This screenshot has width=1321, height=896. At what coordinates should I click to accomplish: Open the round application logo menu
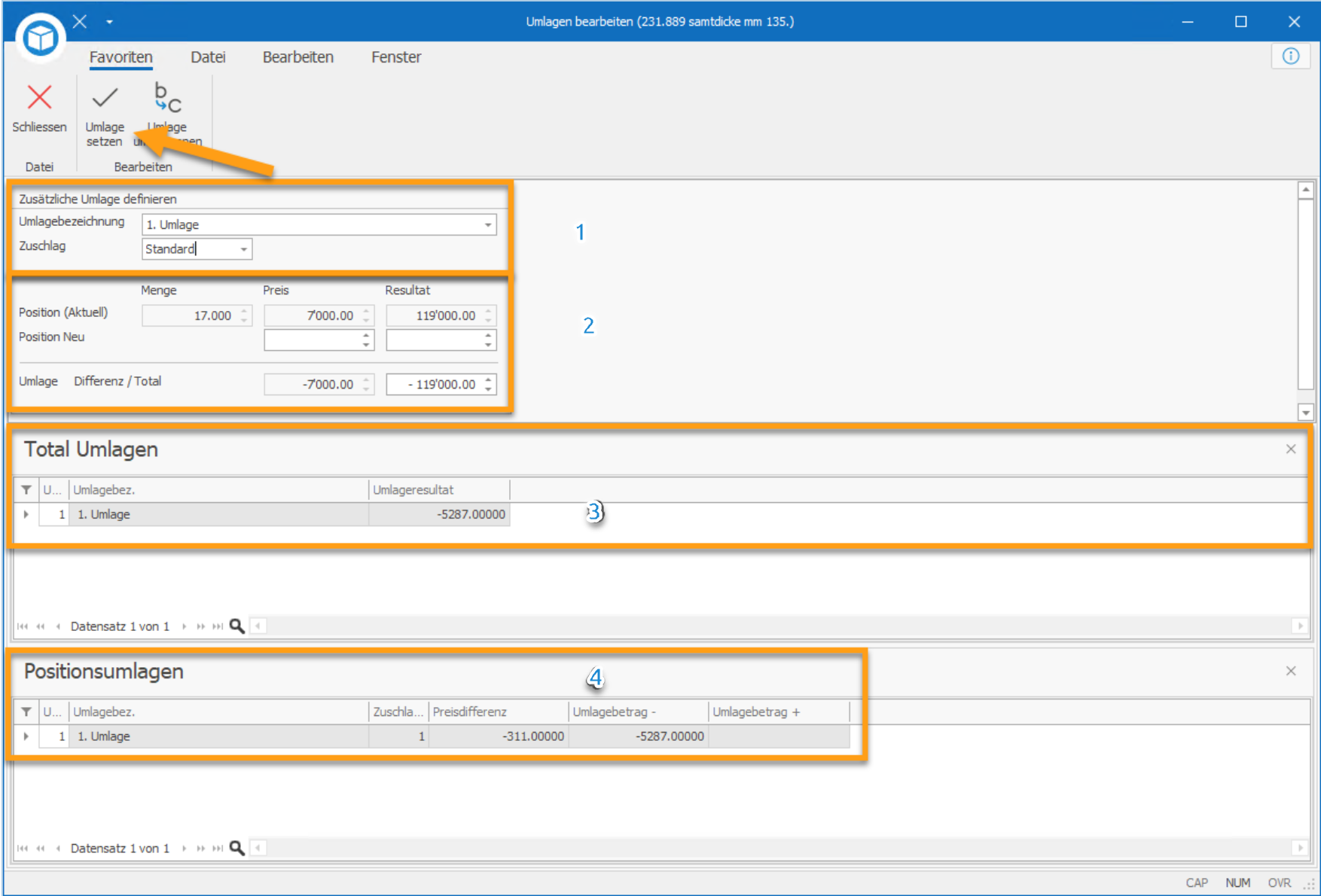coord(41,37)
